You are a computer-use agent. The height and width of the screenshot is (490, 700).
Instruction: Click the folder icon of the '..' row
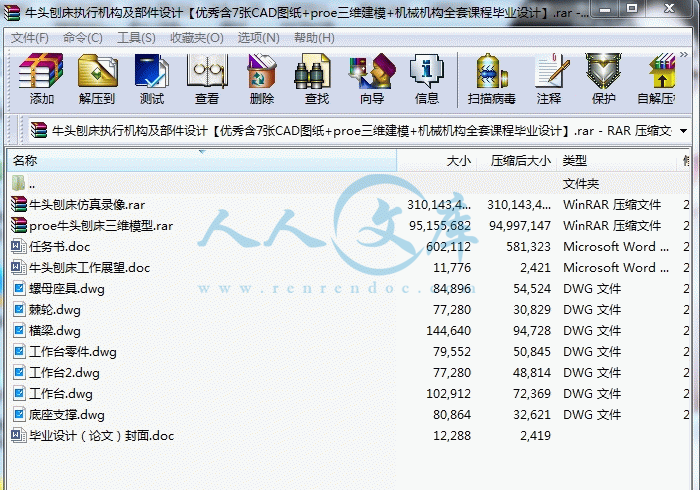[18, 183]
